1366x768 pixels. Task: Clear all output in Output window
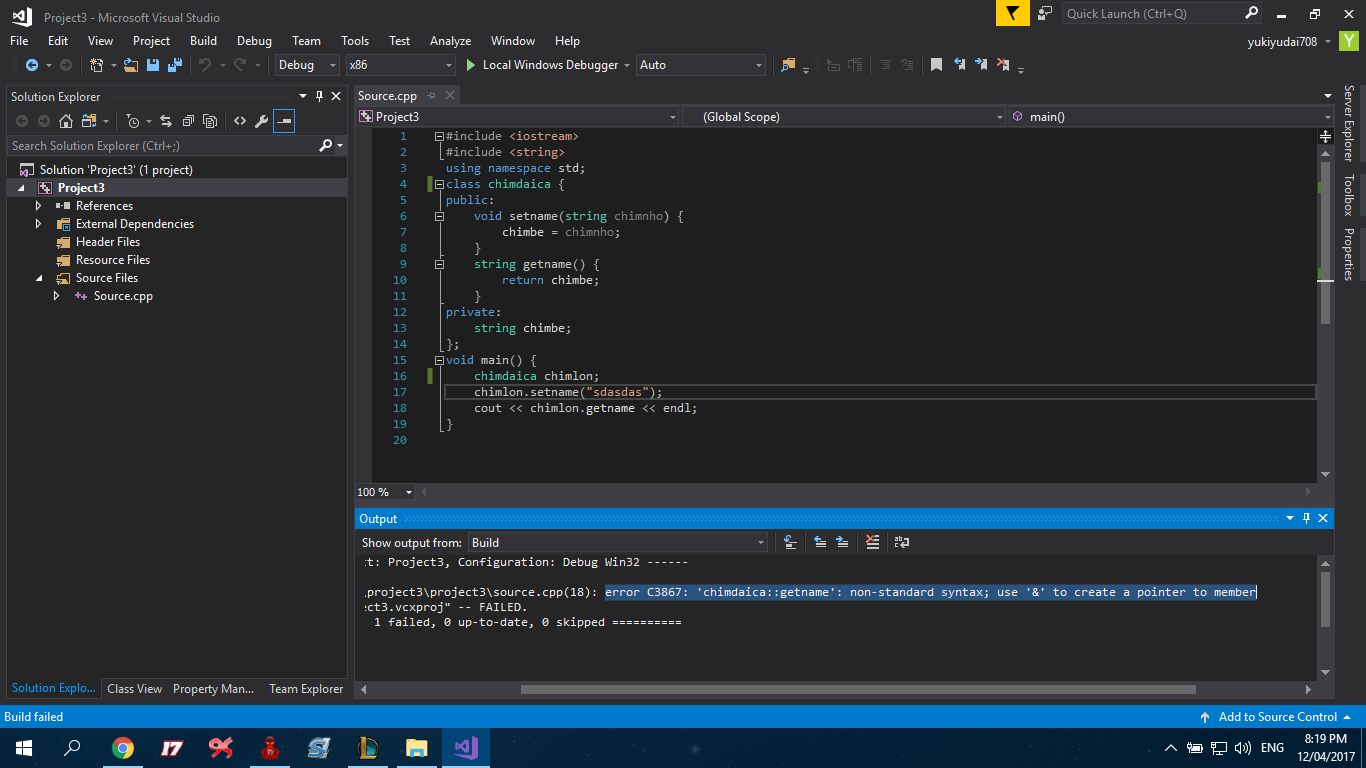(x=872, y=542)
